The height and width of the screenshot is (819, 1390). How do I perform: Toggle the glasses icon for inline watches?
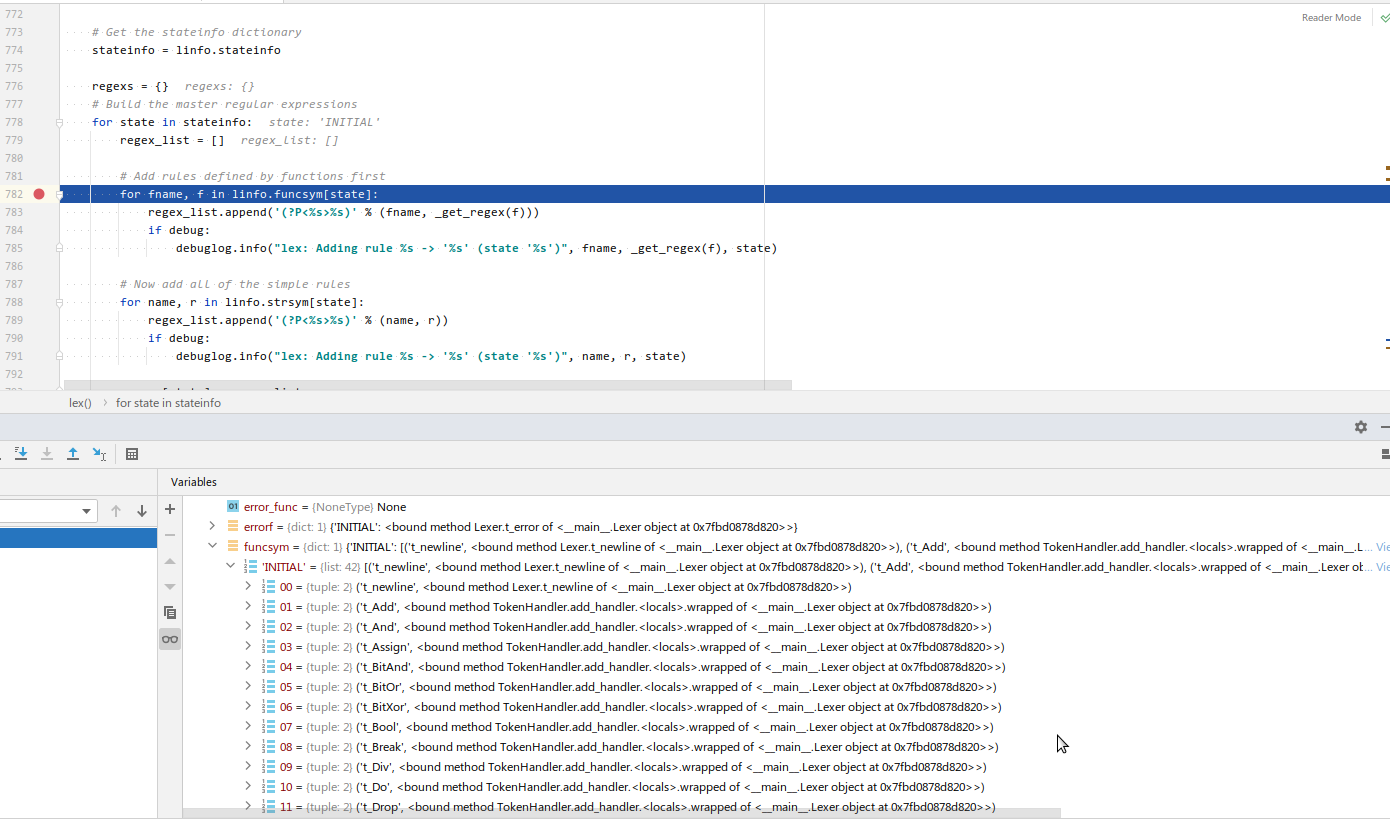coord(170,638)
